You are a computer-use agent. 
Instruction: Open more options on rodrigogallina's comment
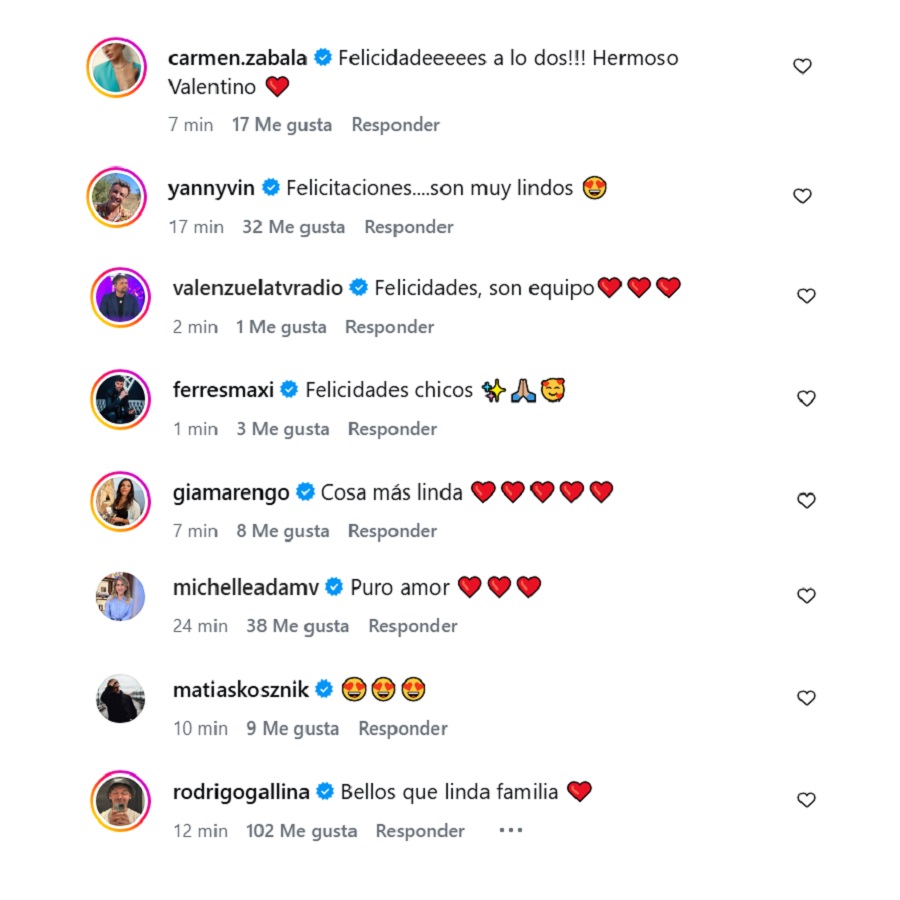point(510,830)
